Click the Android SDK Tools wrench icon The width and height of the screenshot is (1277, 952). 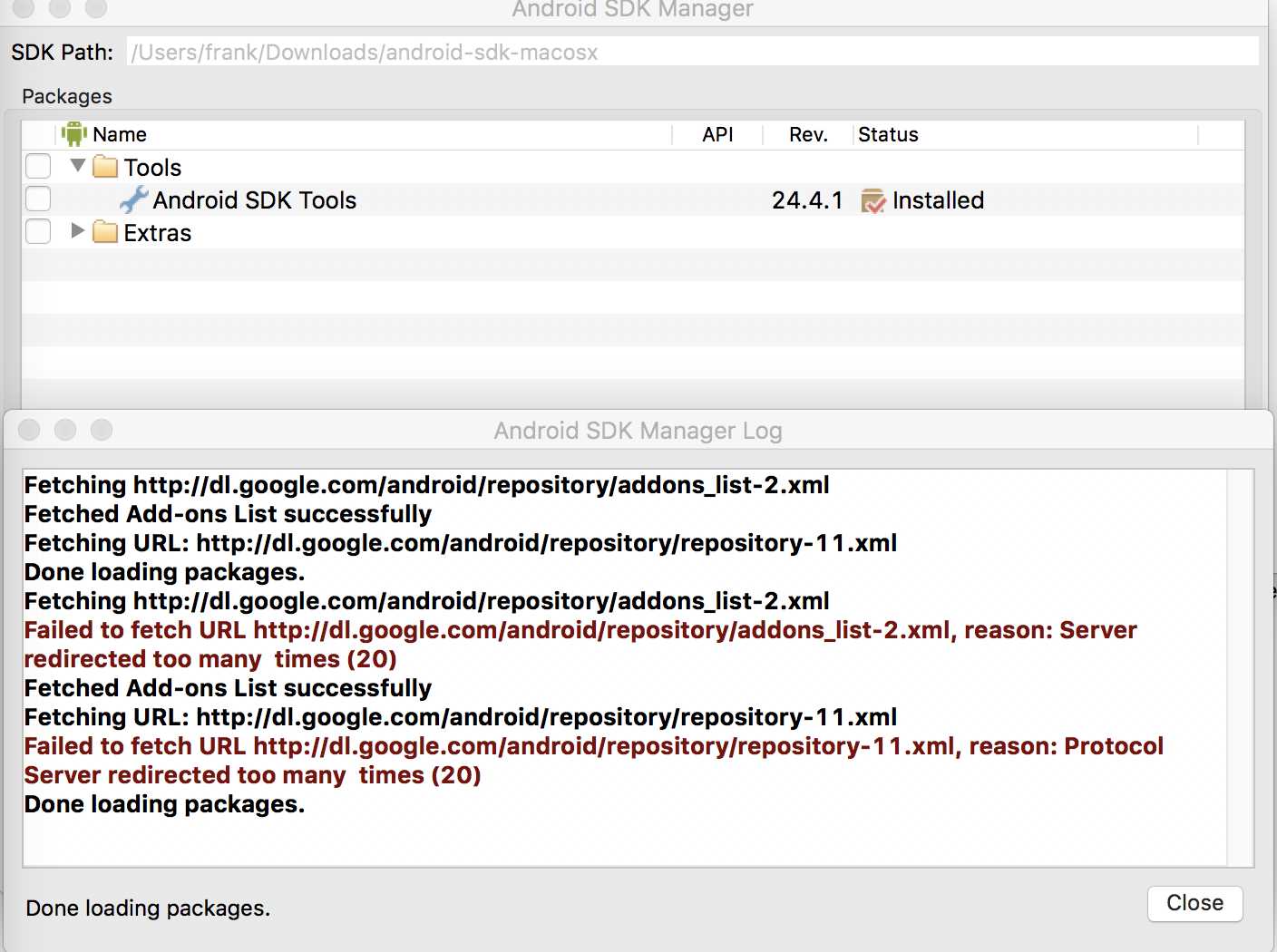click(134, 199)
